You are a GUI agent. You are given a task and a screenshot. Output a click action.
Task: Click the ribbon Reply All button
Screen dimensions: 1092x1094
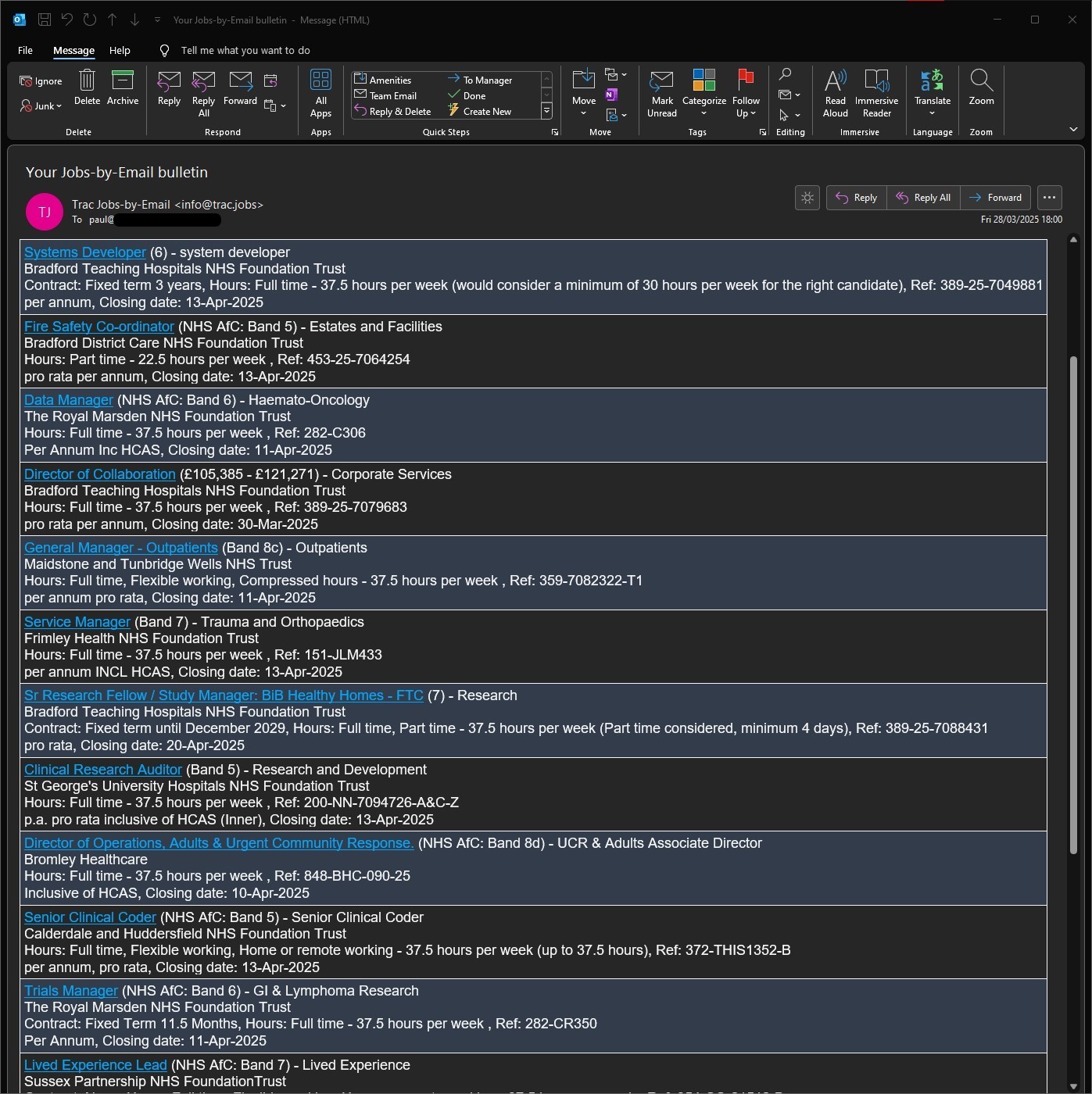203,93
